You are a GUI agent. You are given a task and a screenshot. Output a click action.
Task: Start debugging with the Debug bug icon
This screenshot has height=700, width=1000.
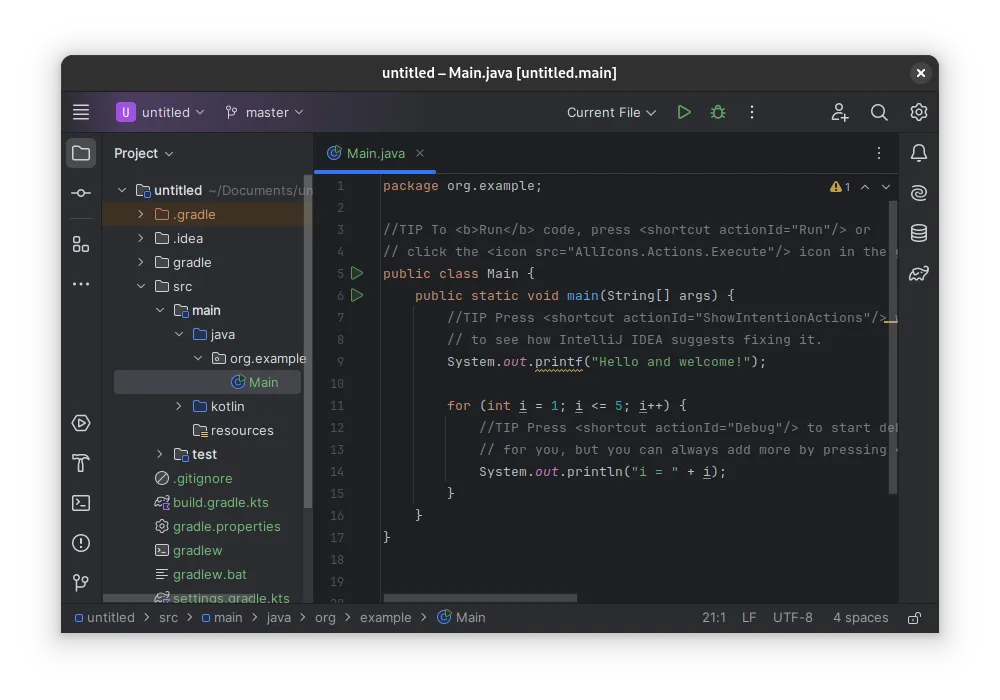coord(718,113)
